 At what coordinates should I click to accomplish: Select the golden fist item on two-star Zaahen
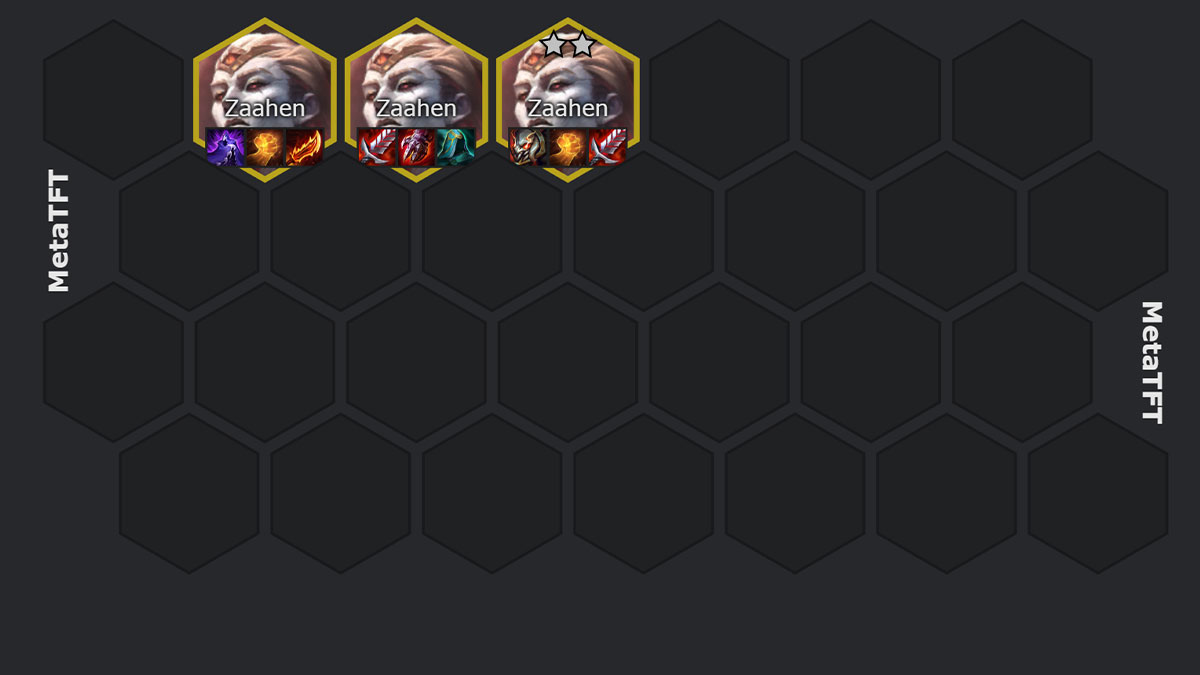tap(568, 147)
